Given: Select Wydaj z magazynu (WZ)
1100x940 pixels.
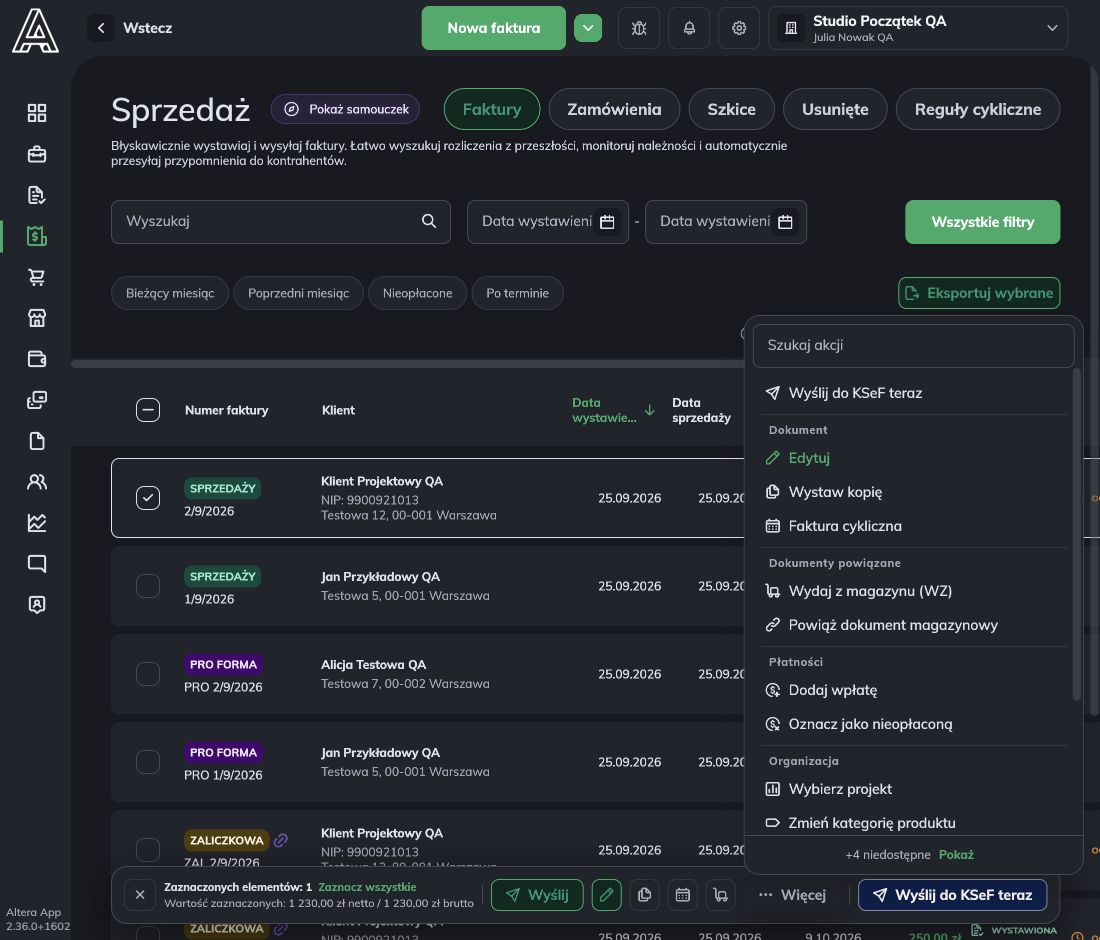Looking at the screenshot, I should pyautogui.click(x=914, y=591).
